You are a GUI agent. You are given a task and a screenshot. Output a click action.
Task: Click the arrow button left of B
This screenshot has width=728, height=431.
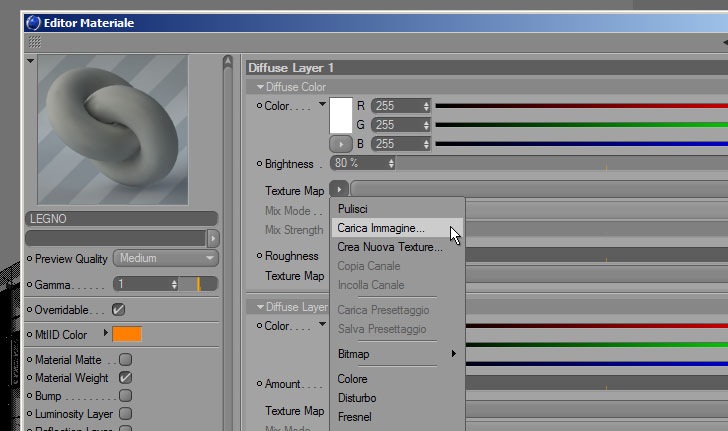click(x=341, y=144)
